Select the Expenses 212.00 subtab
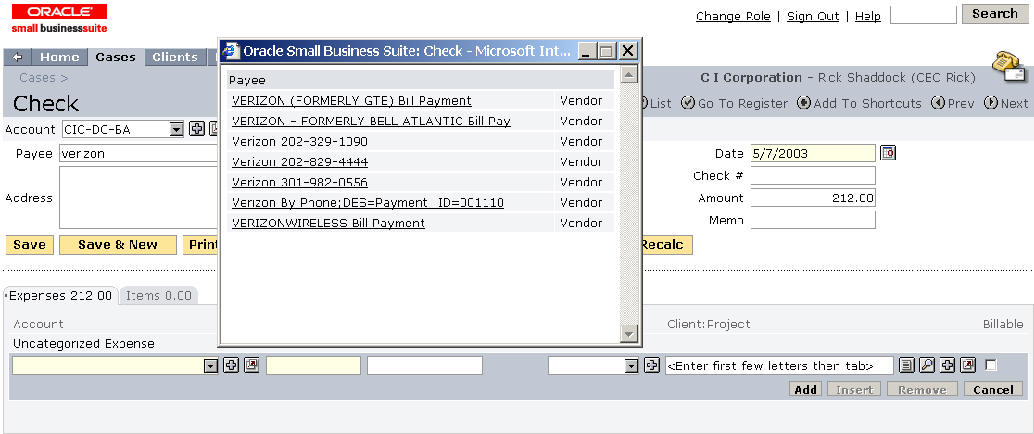 [61, 295]
